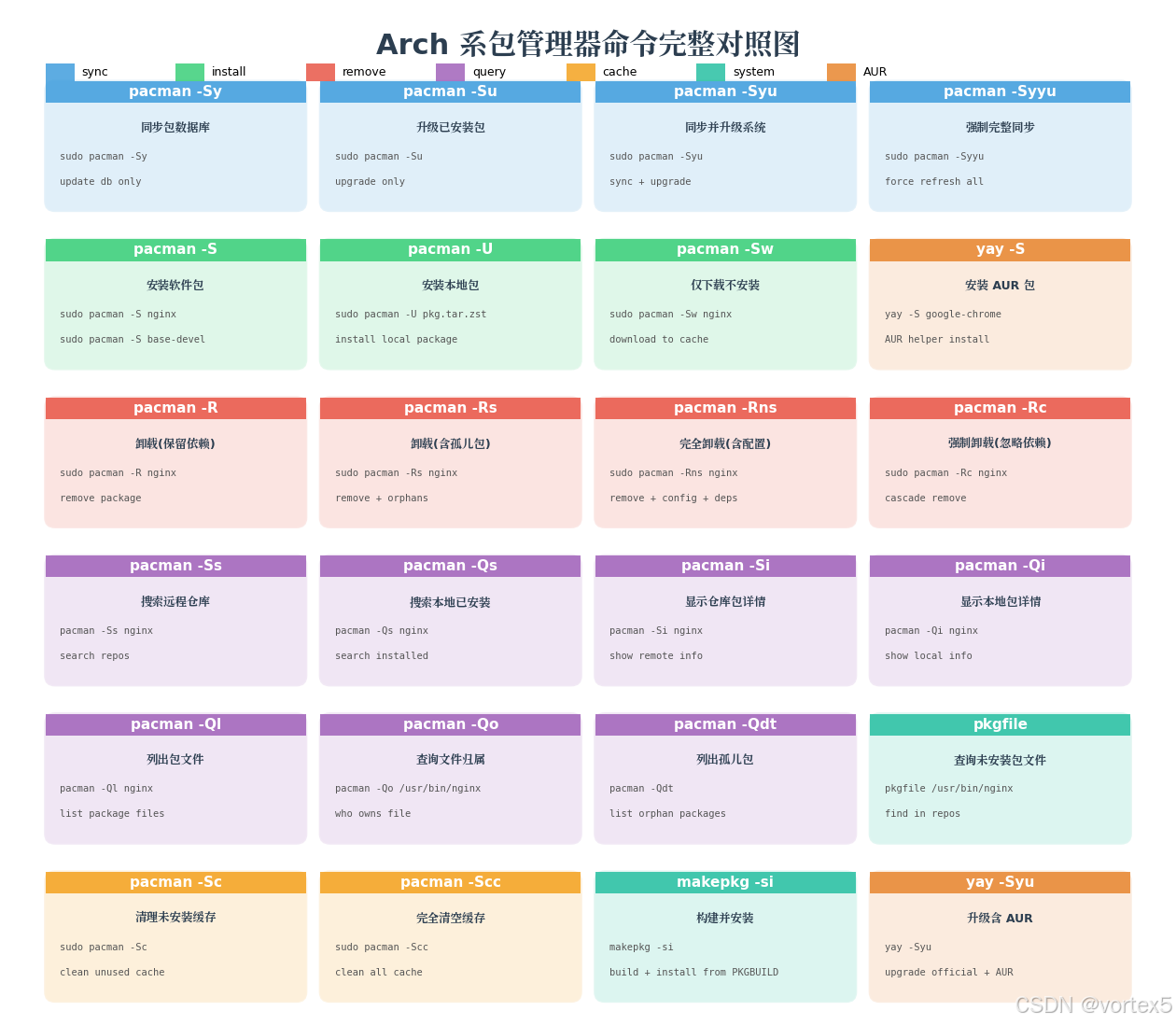Click the 'download to cache' text
Screen dimensions: 1176x1025
click(x=659, y=340)
